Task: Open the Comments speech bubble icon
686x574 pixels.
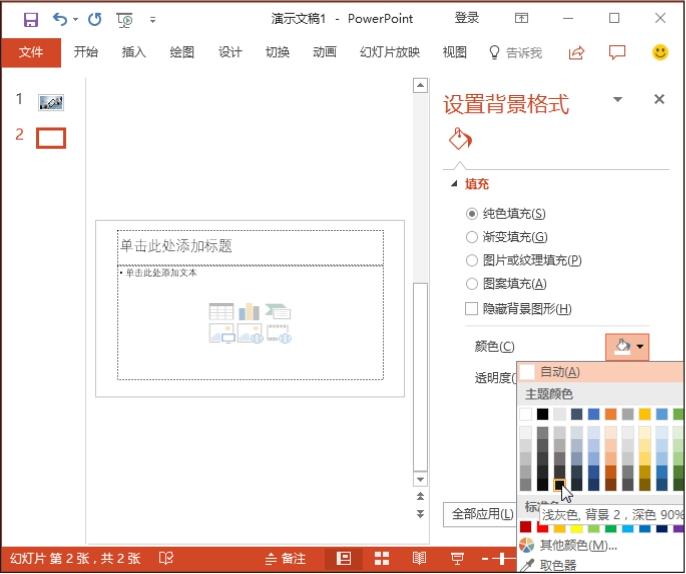Action: tap(617, 53)
